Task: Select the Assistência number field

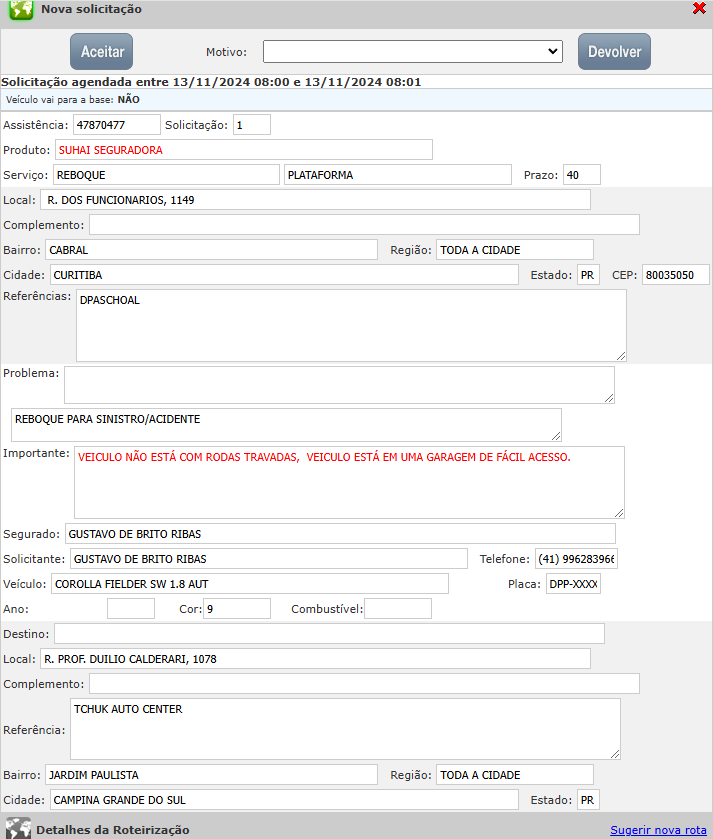Action: pos(117,125)
